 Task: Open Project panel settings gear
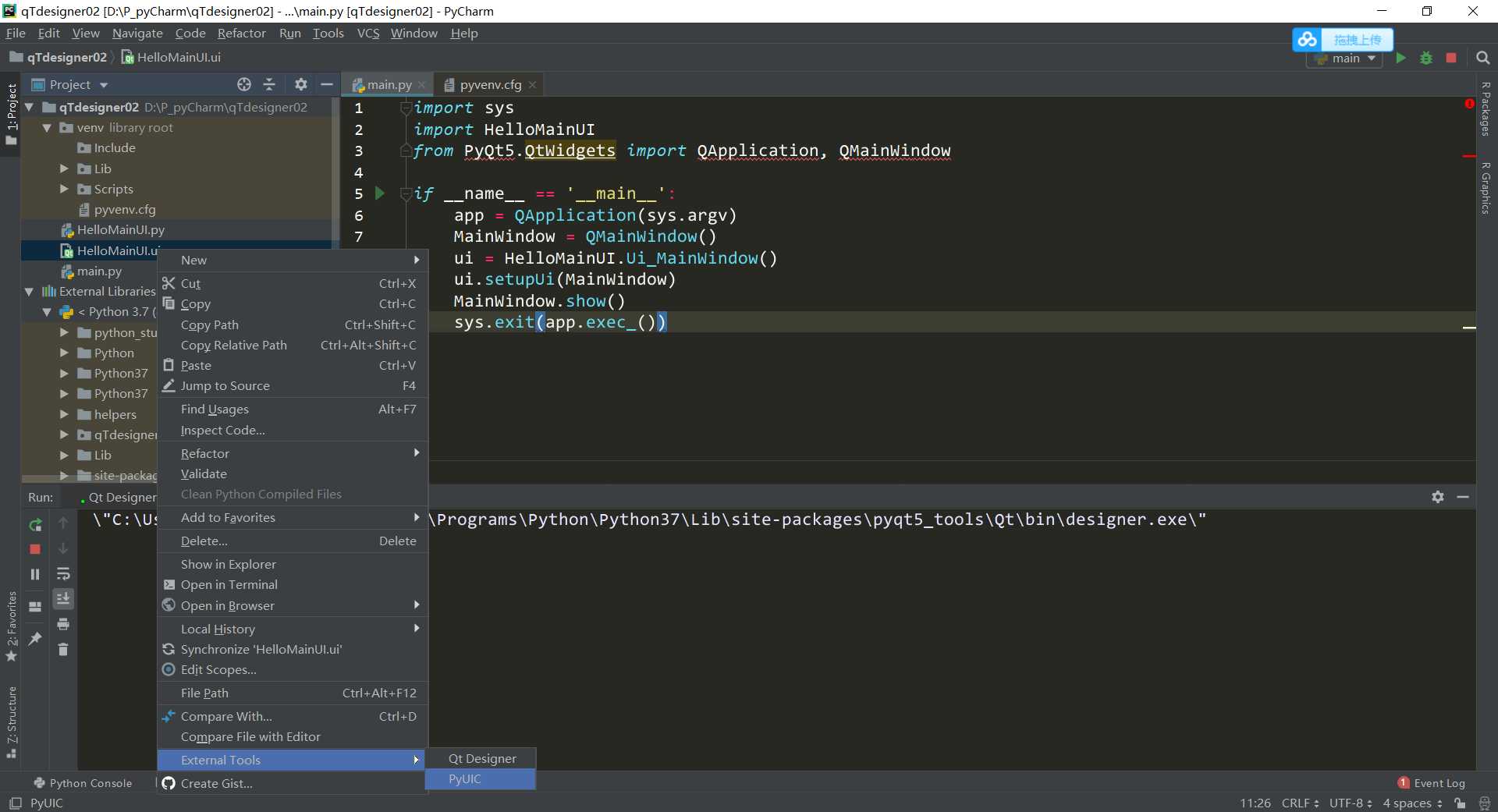301,84
